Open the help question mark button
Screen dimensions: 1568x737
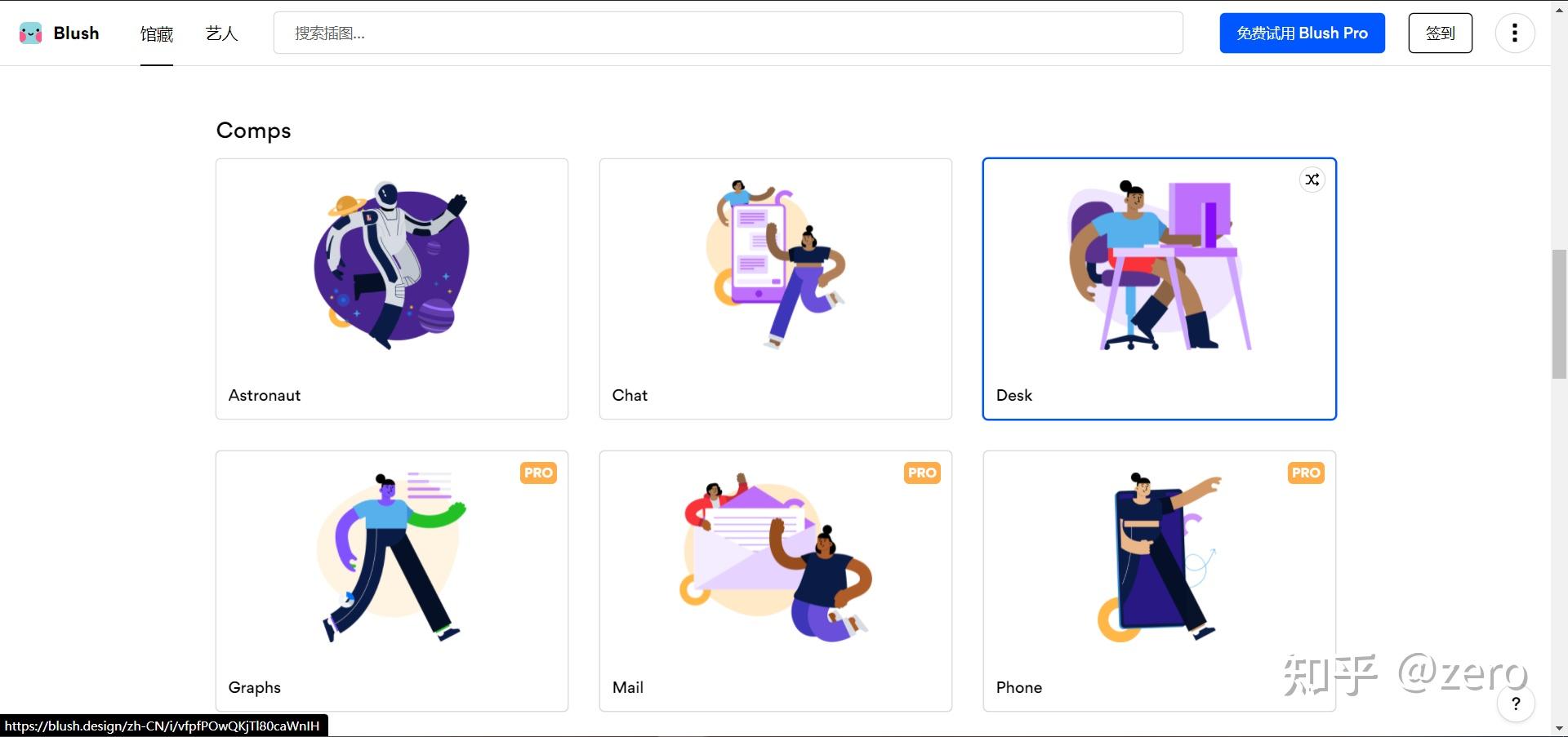click(1516, 704)
